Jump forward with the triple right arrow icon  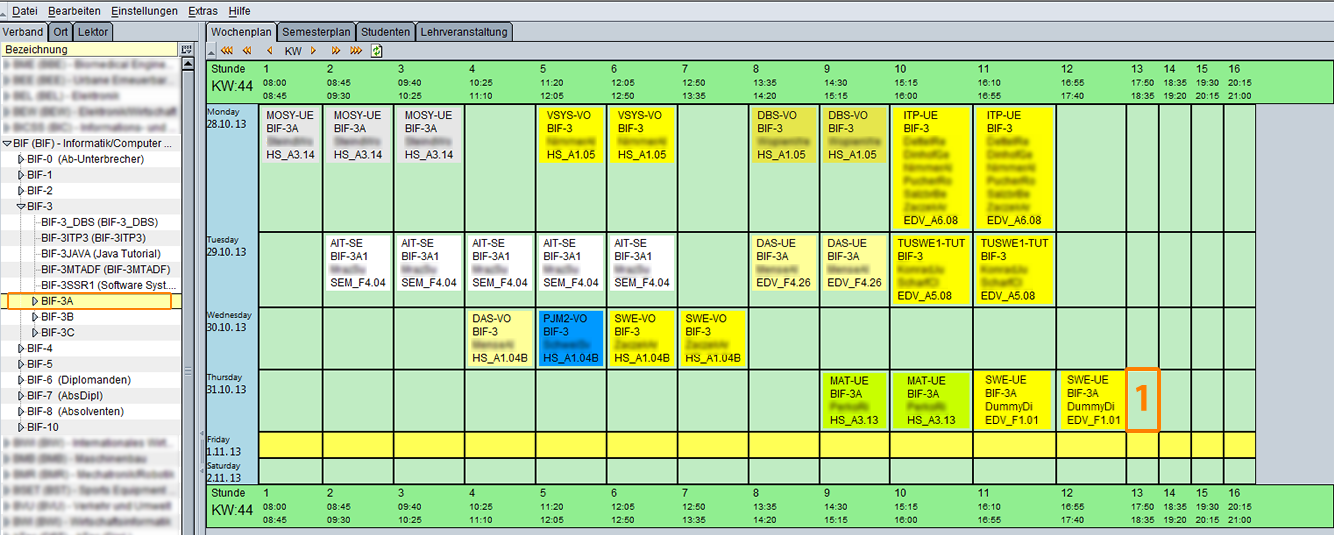[356, 50]
